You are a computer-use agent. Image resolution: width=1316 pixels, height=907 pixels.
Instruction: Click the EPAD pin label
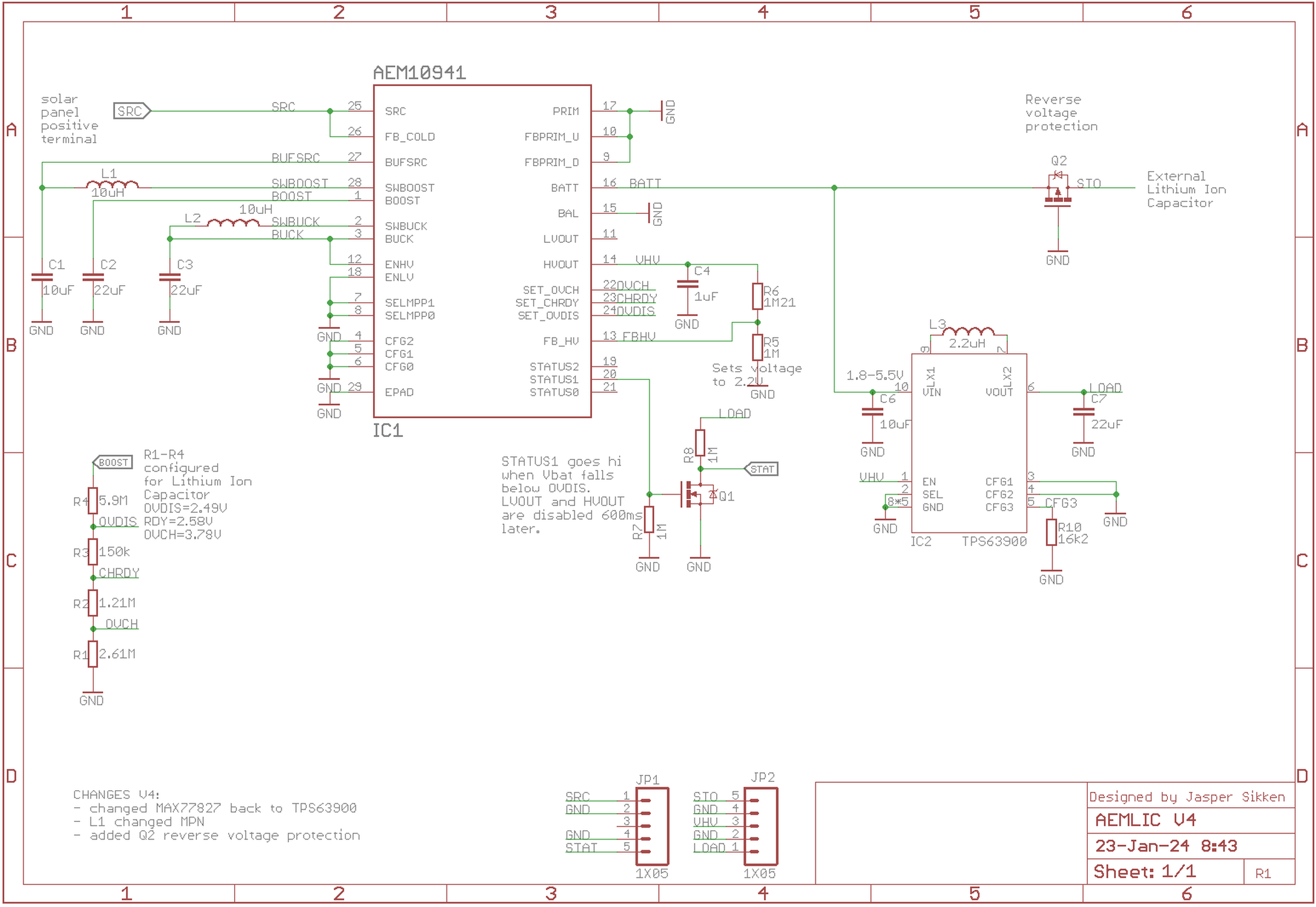coord(399,393)
